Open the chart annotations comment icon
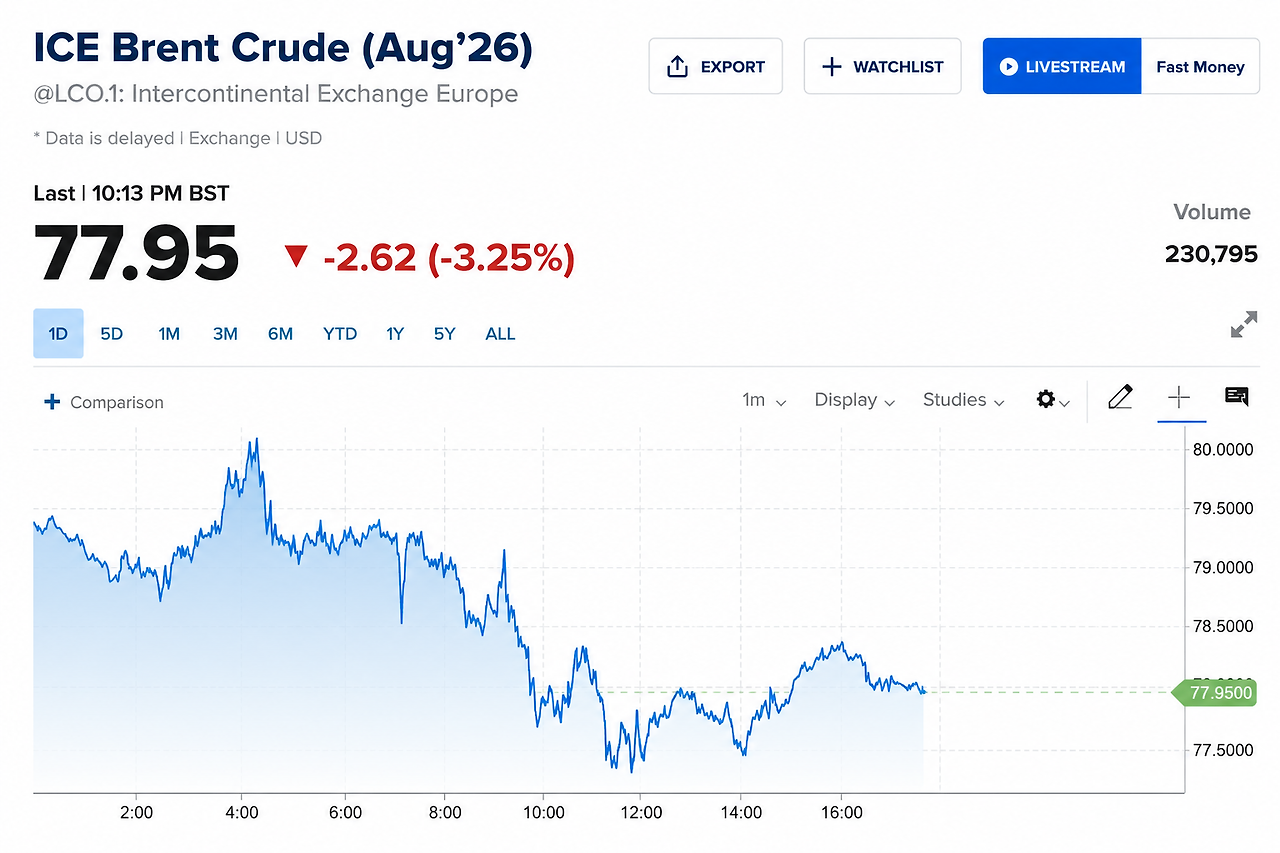 tap(1237, 397)
